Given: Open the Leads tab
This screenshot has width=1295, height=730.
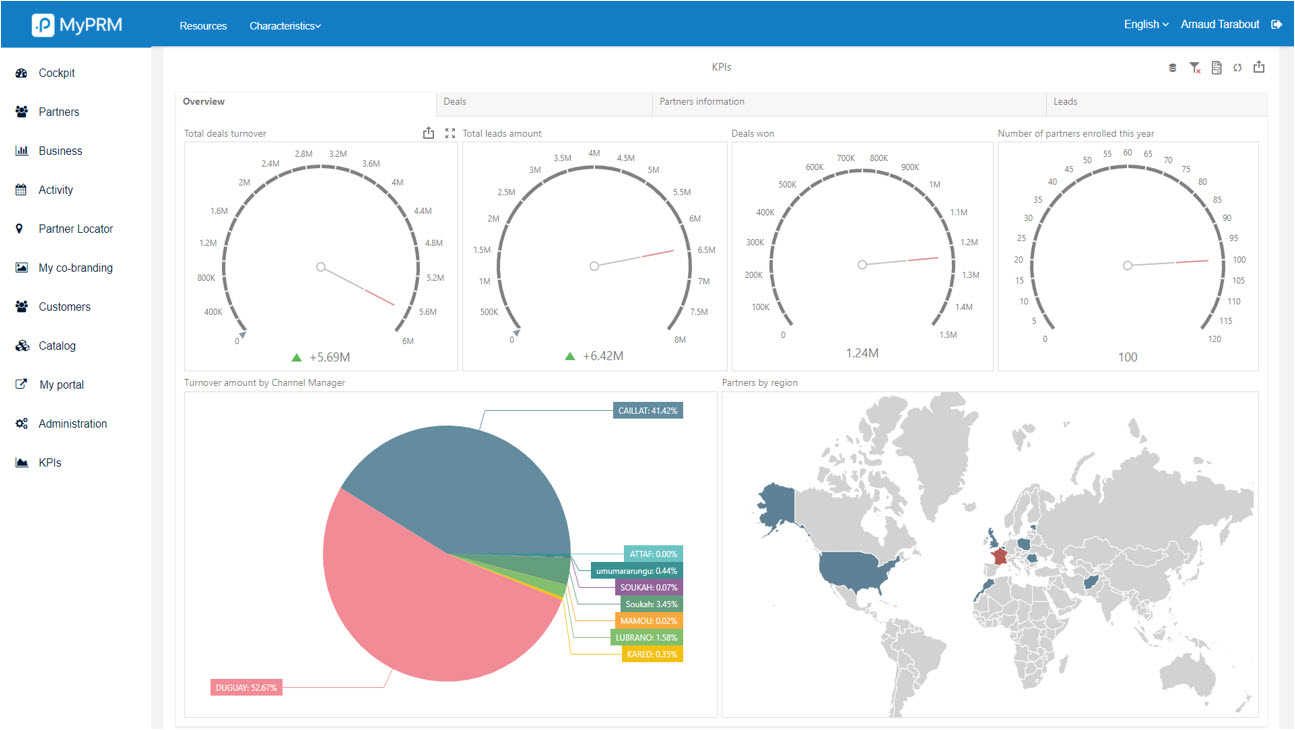Looking at the screenshot, I should coord(1065,102).
